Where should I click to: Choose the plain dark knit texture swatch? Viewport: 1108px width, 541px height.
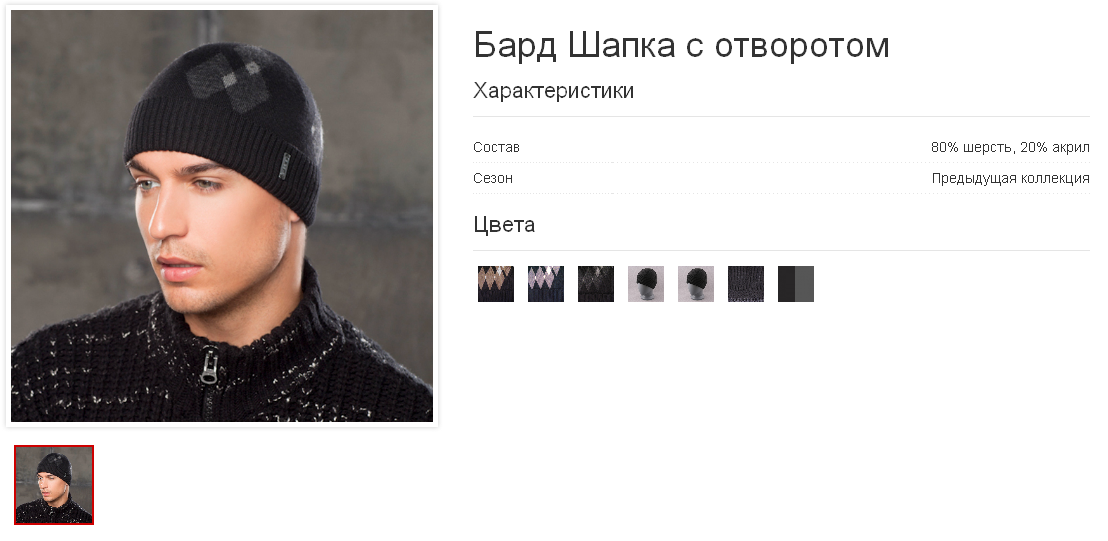(x=746, y=284)
